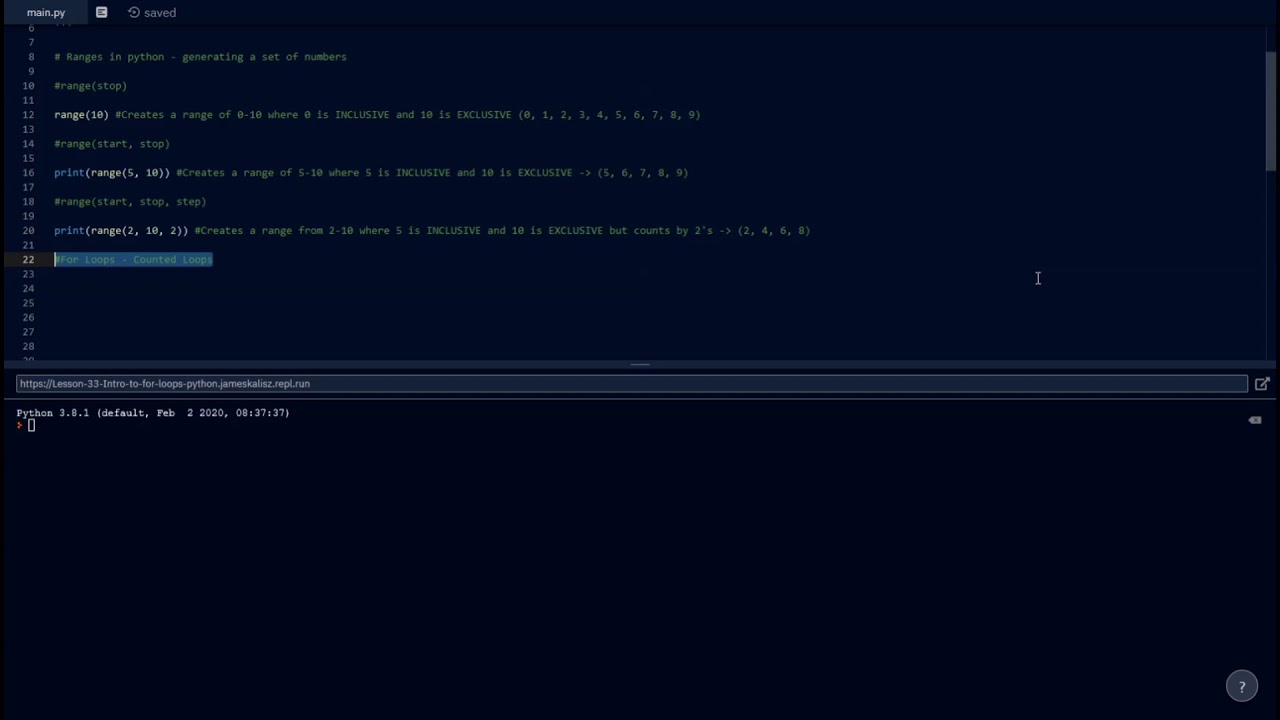1280x720 pixels.
Task: Clear the console with the backspace-shaped icon
Action: tap(1255, 420)
